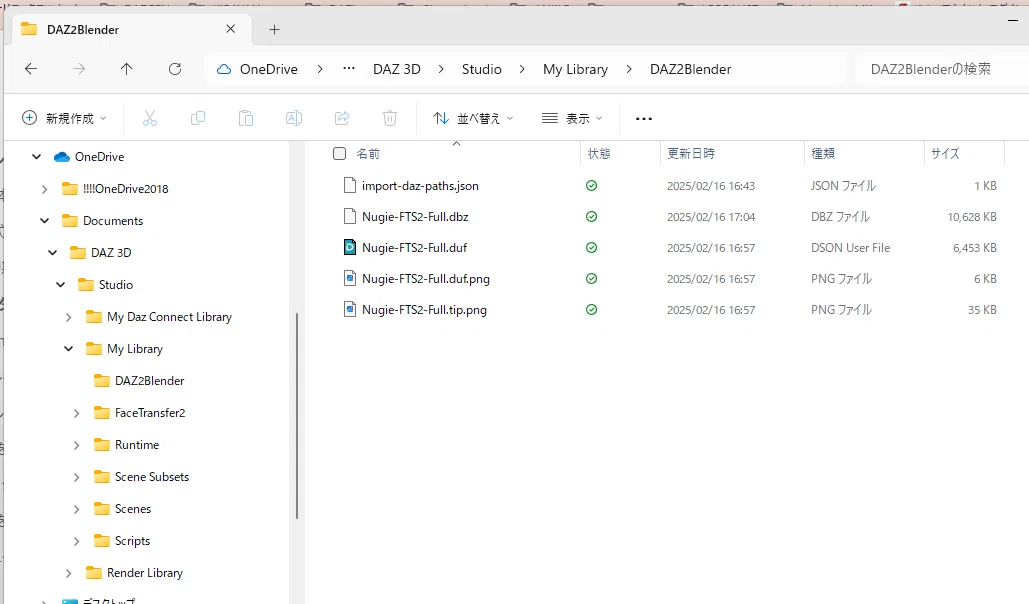Click the OneDrive cloud icon in address bar
This screenshot has height=604, width=1029.
[x=224, y=69]
